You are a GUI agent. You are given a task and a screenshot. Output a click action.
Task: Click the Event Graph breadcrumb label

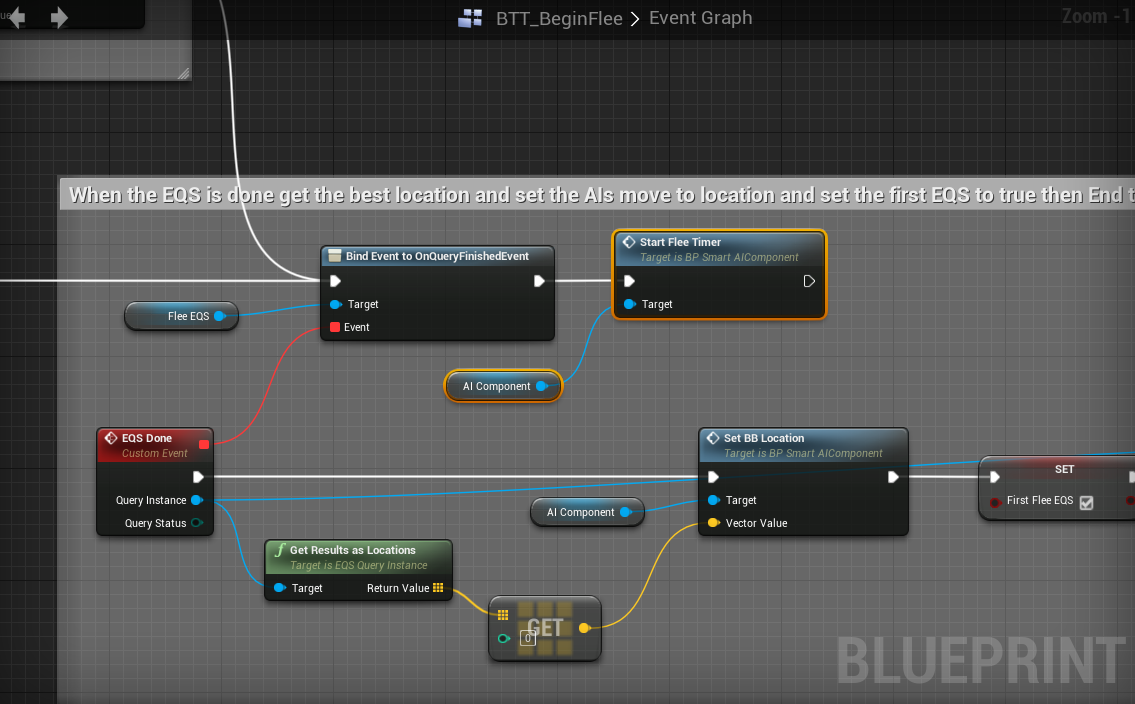(x=700, y=17)
